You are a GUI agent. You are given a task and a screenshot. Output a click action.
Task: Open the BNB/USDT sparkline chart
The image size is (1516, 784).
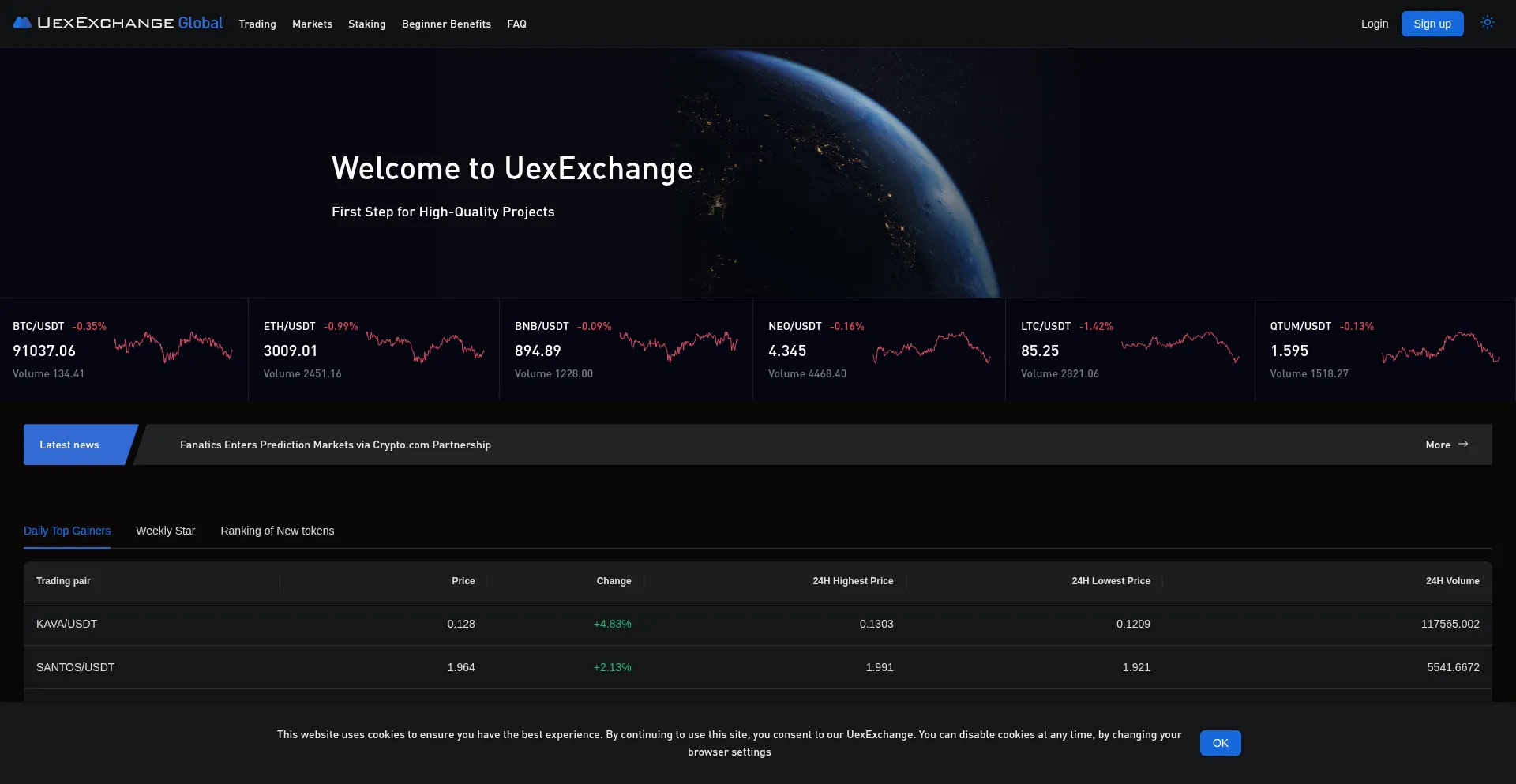point(678,346)
